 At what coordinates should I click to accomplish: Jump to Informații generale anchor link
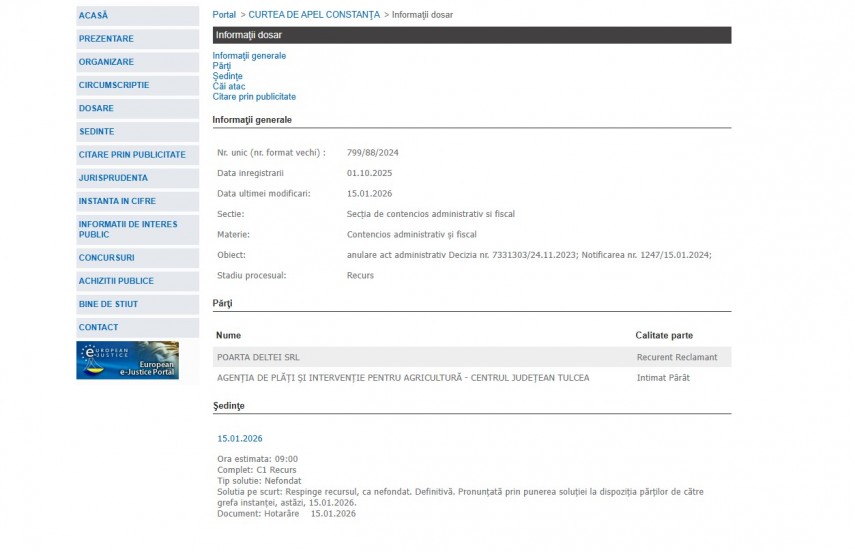[249, 56]
